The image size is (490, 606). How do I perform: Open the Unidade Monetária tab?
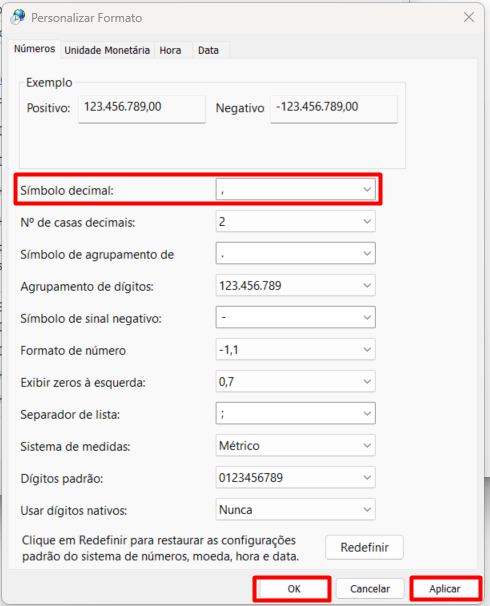pos(107,50)
